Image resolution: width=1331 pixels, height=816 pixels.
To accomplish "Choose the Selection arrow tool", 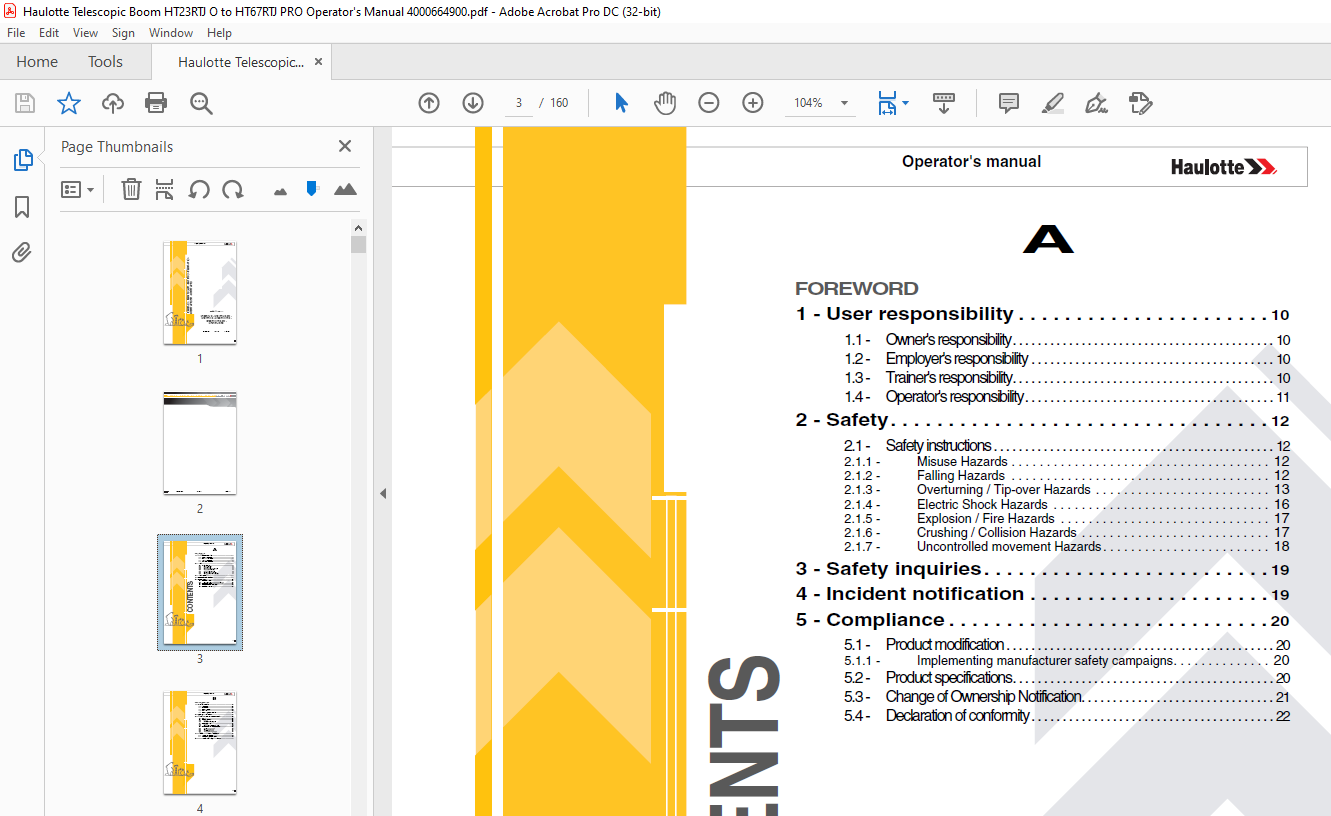I will 621,103.
